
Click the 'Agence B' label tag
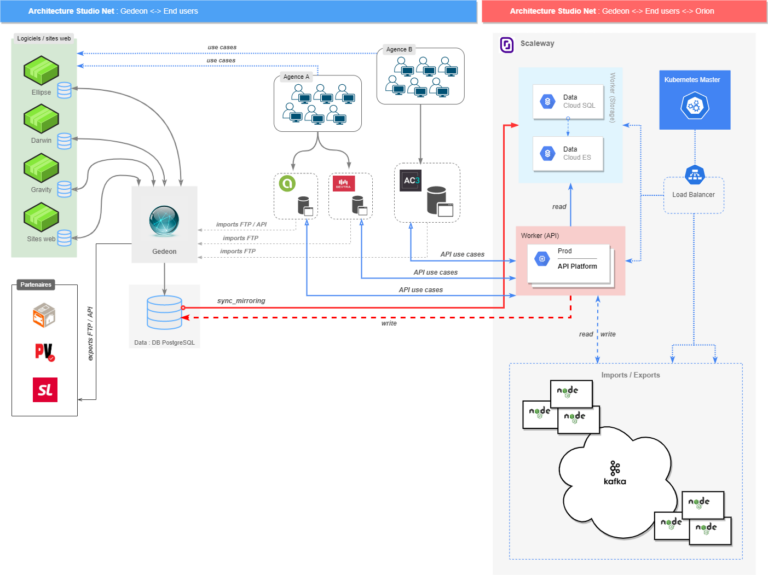pos(399,49)
